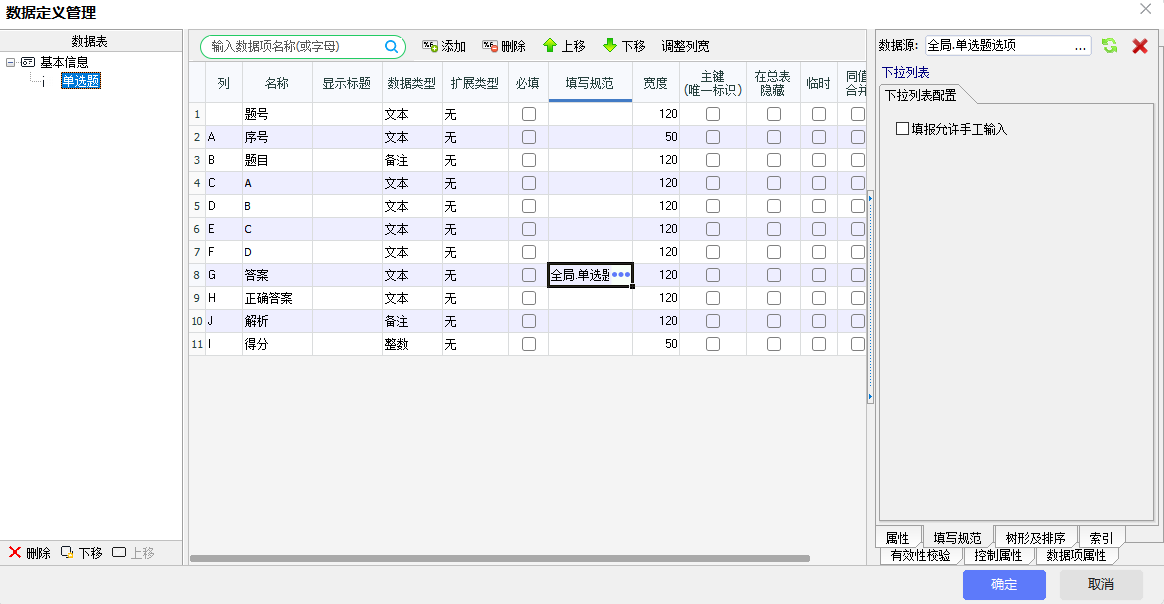Click red X delete under data table list
Viewport: 1164px width, 604px height.
click(x=15, y=553)
